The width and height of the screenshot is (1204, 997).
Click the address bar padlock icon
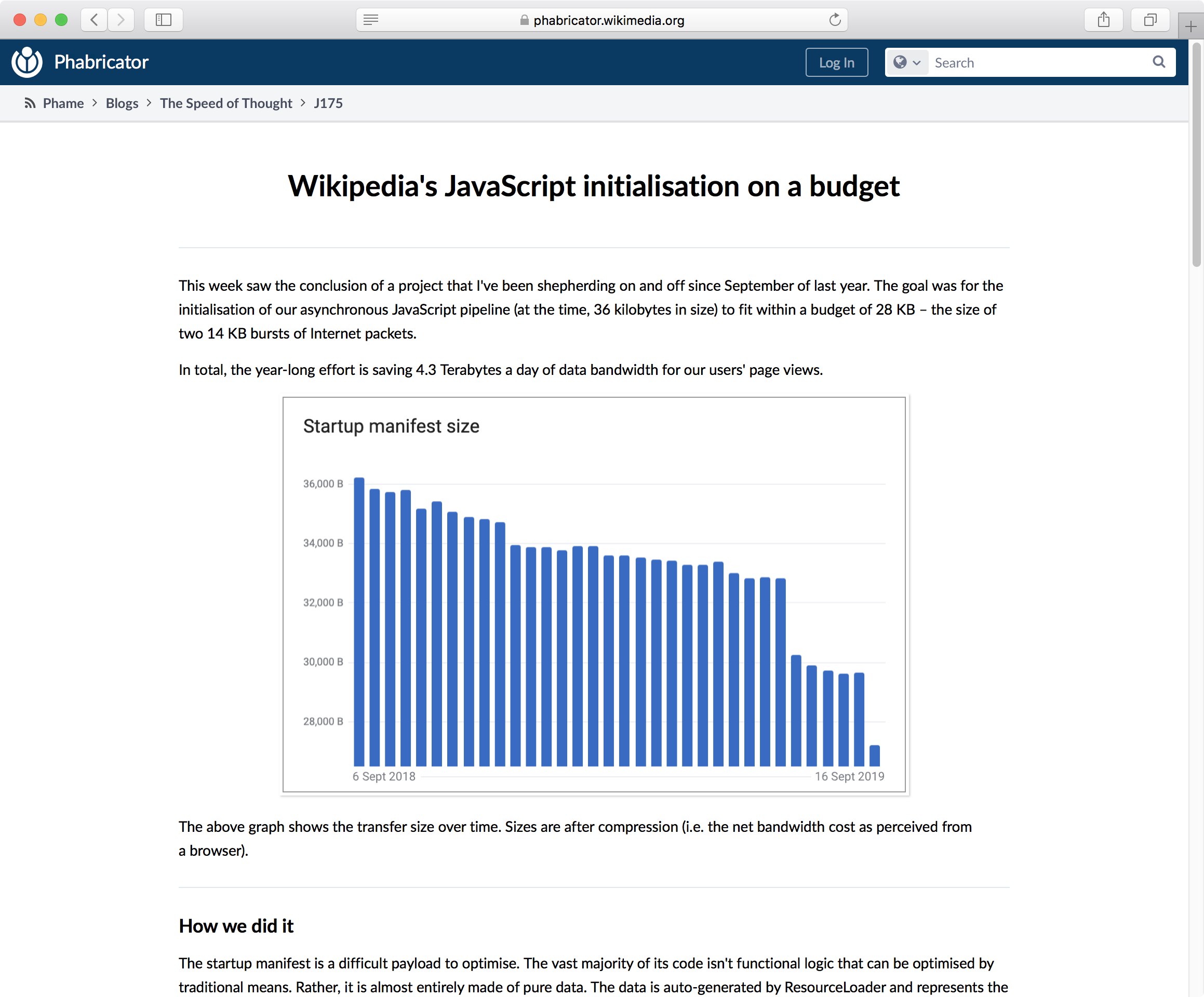point(524,20)
